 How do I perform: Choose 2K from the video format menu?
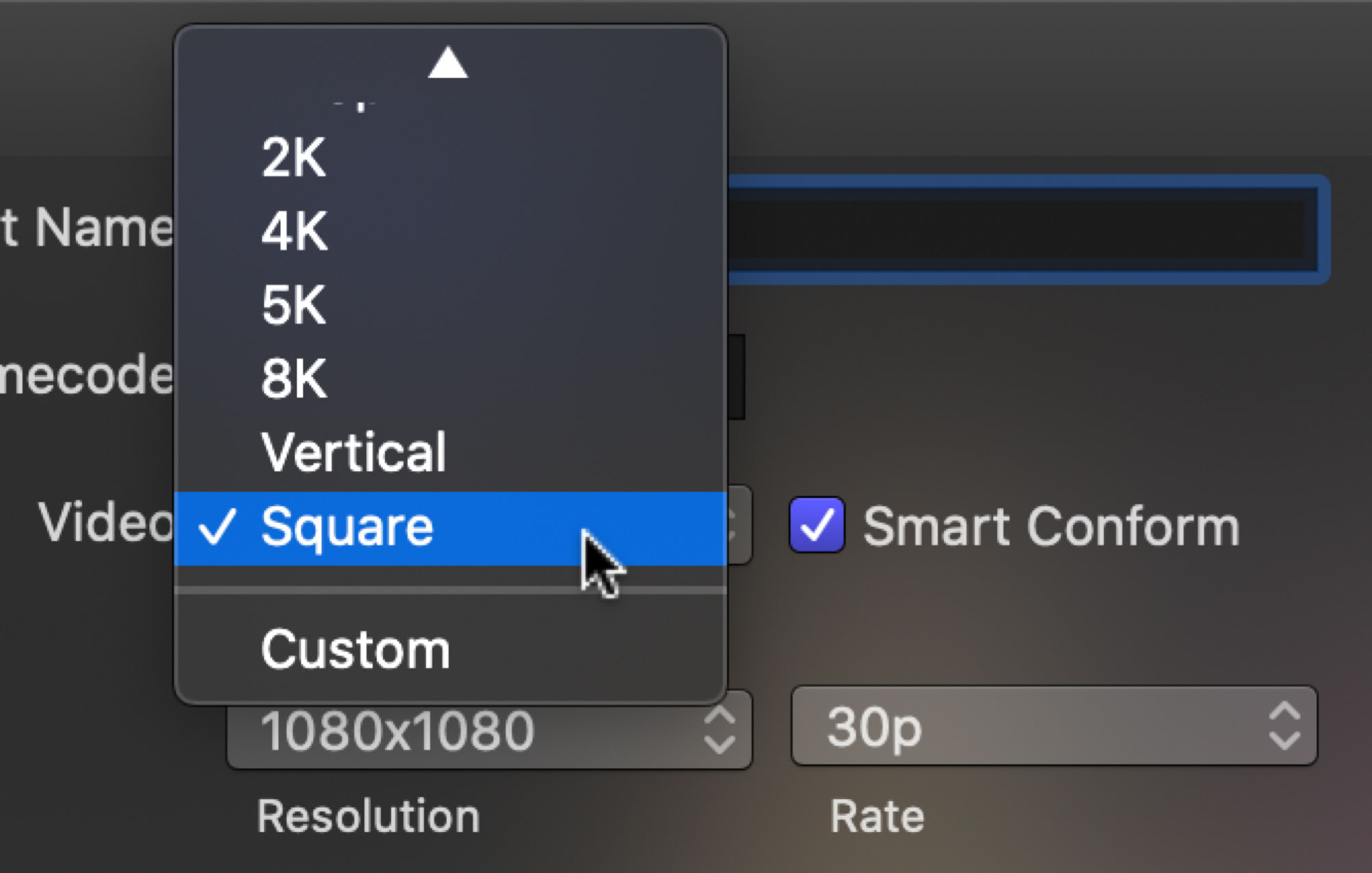294,158
